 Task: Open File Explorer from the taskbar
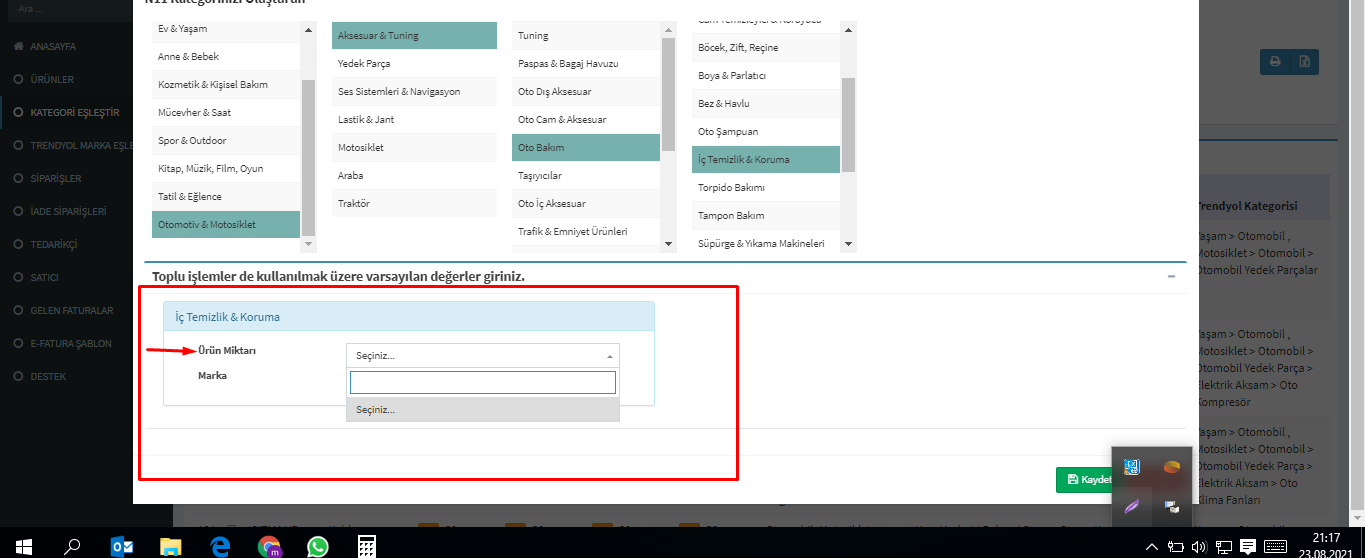171,546
